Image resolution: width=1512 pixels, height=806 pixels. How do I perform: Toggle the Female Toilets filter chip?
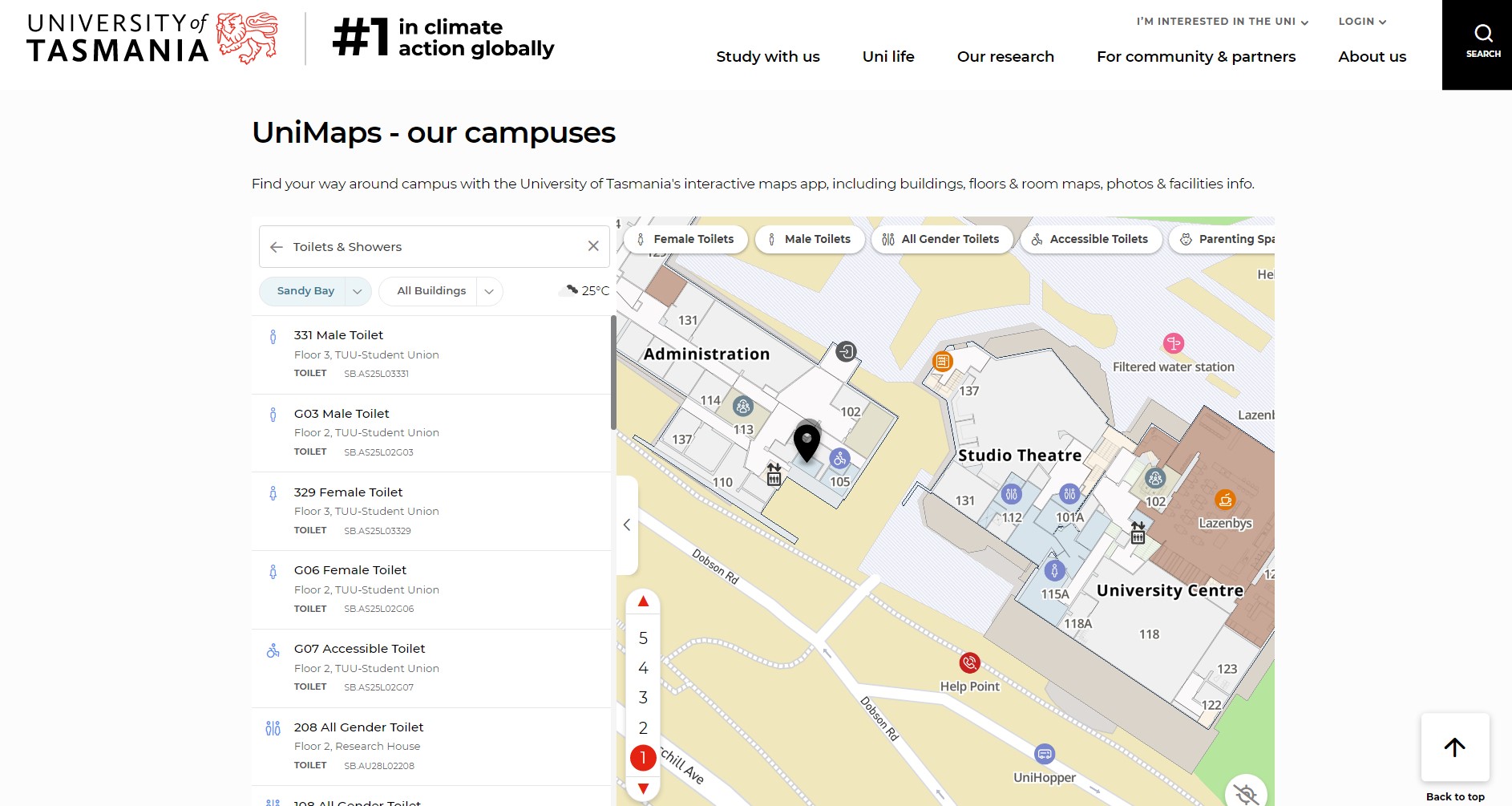(685, 239)
